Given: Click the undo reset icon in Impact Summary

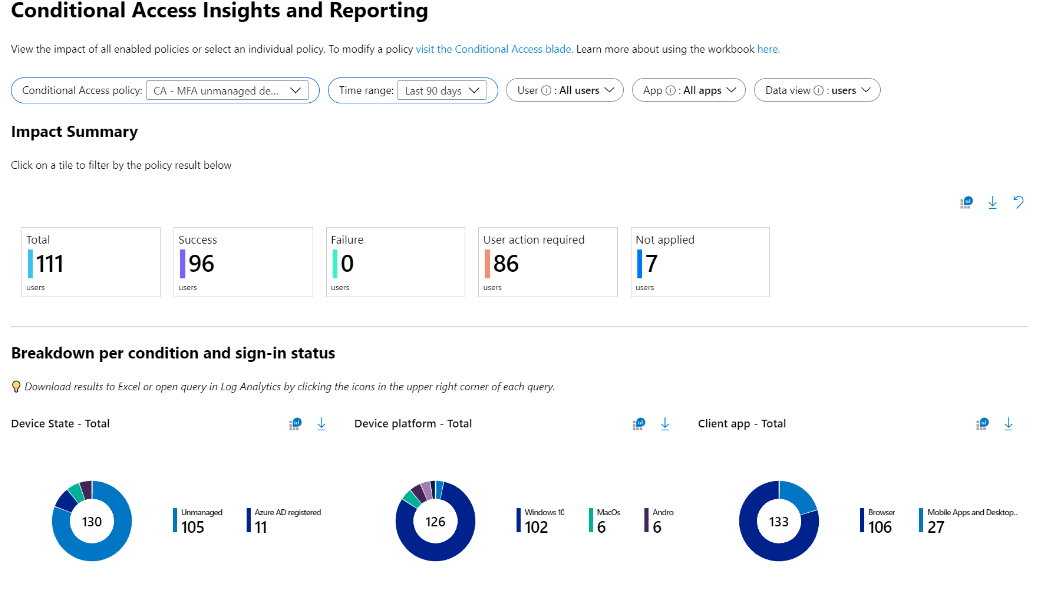Looking at the screenshot, I should click(1018, 202).
